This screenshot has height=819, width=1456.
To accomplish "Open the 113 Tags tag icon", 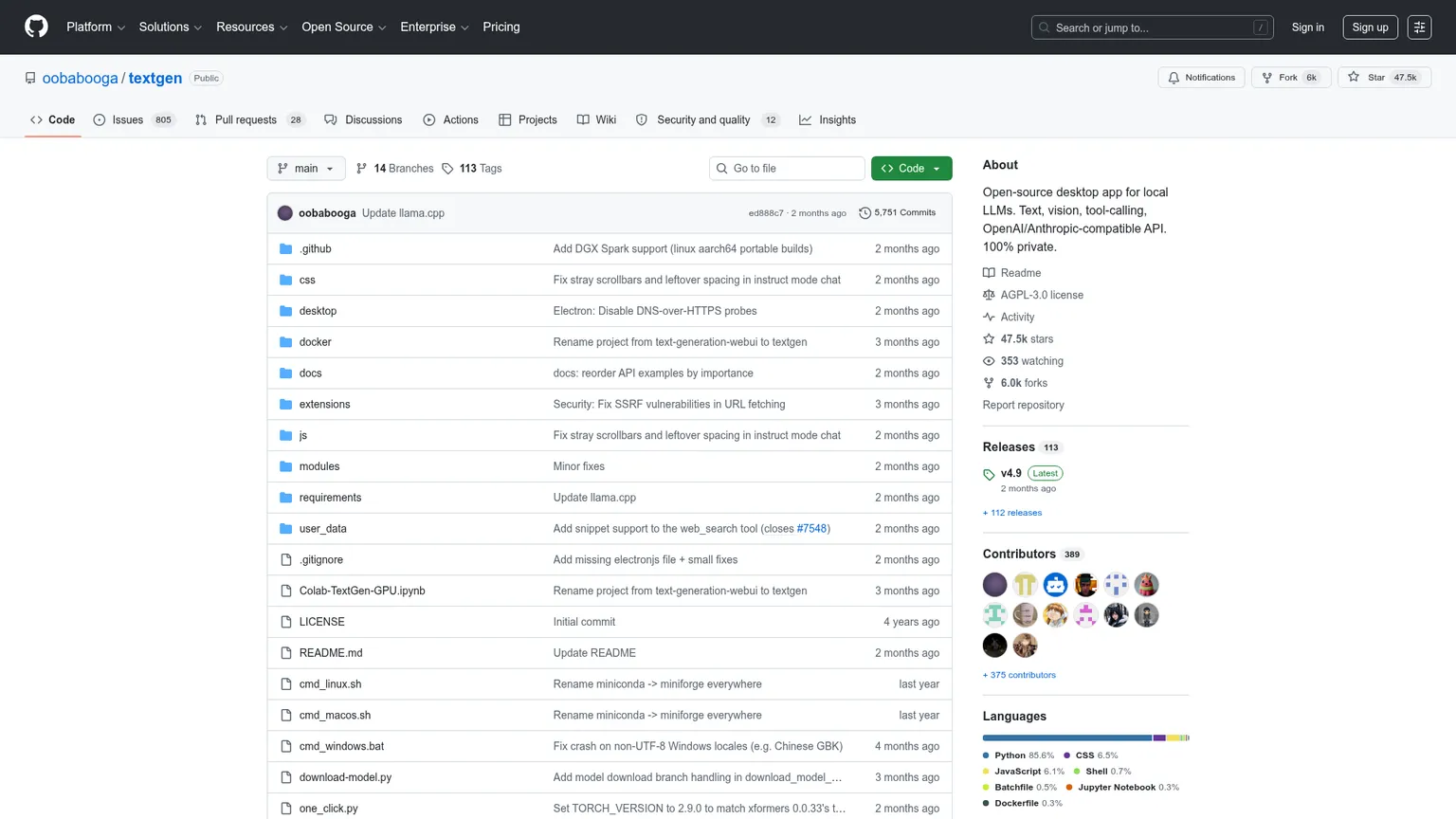I will [447, 169].
